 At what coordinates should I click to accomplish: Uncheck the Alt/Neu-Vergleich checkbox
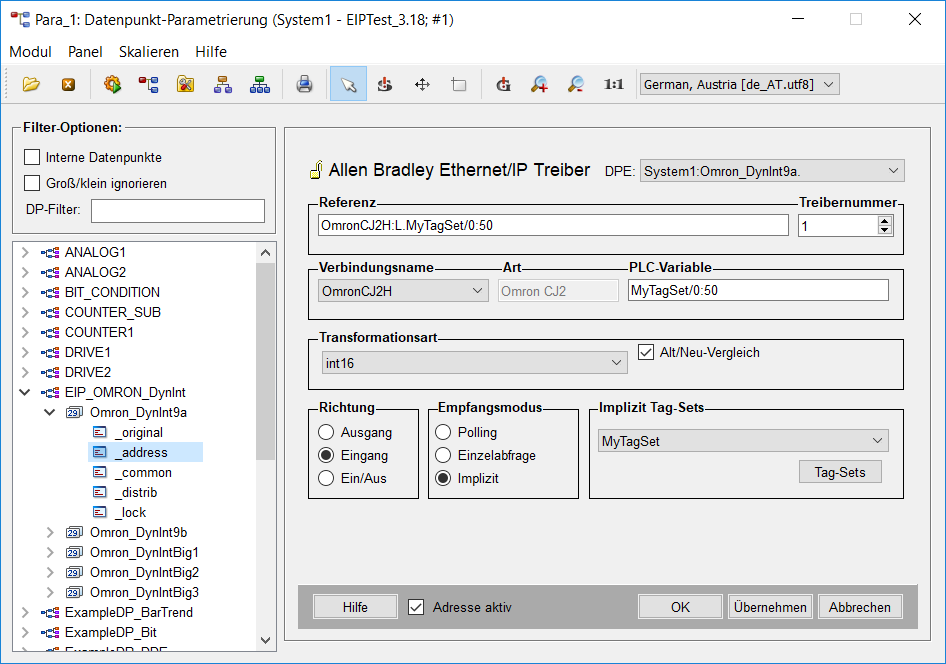coord(646,352)
